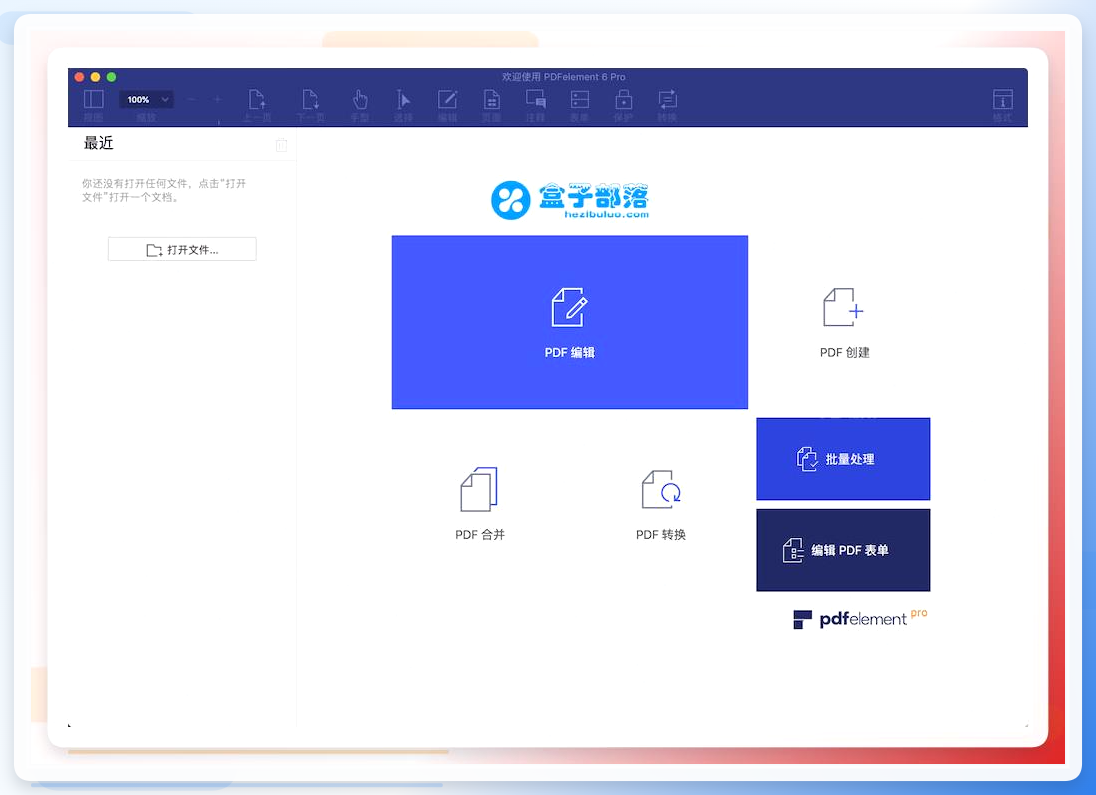
Task: Choose the PDF 创建 tile
Action: point(844,323)
